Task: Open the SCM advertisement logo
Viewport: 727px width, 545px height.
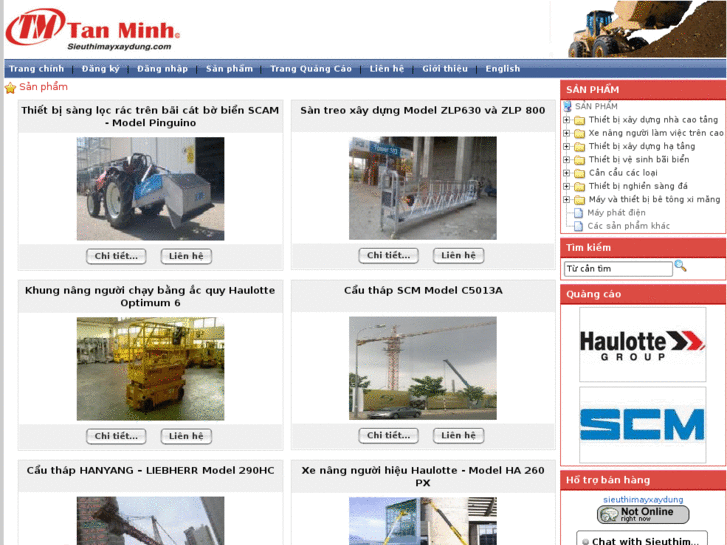Action: click(643, 425)
